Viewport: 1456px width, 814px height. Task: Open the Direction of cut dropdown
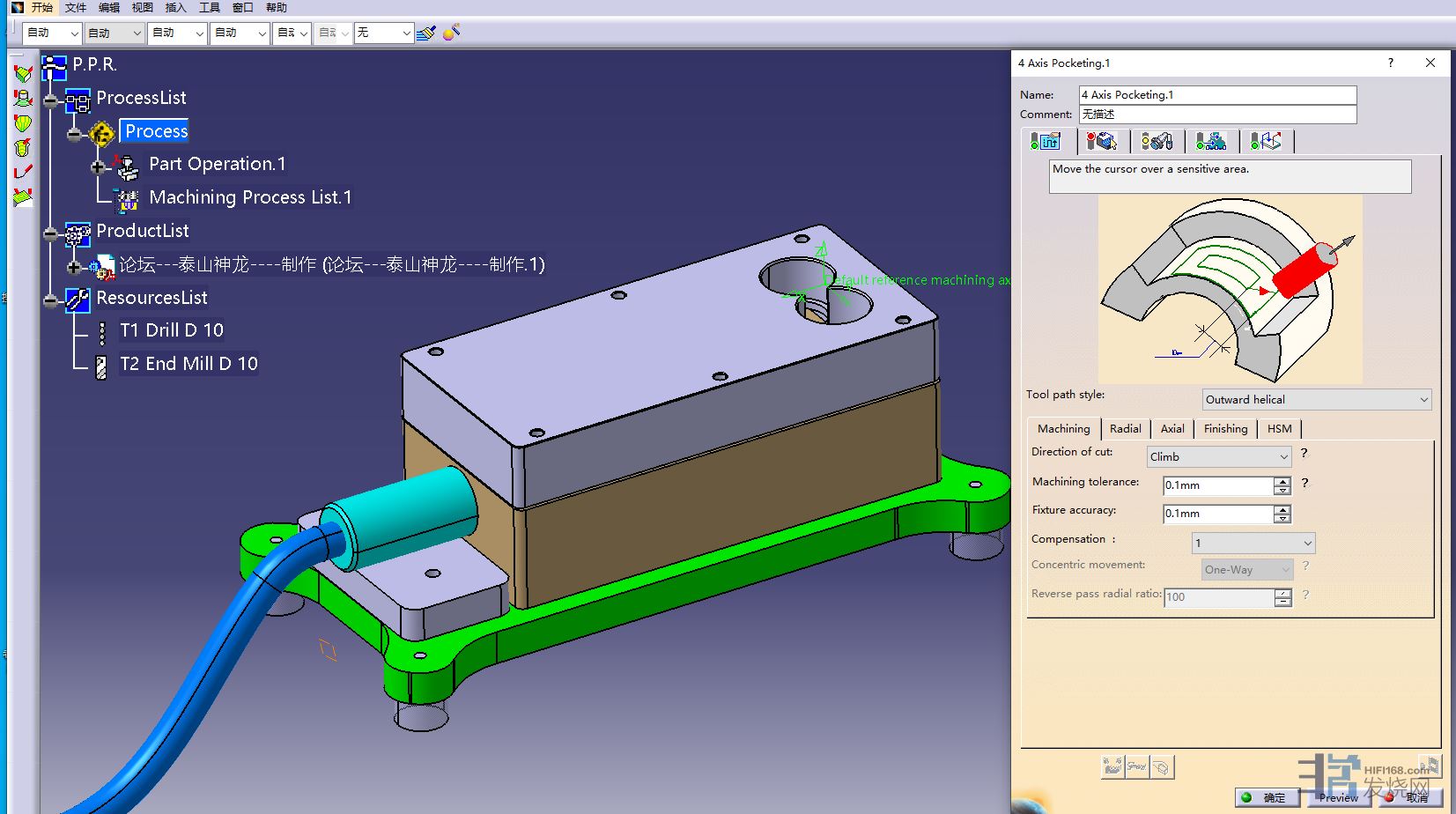click(x=1218, y=456)
